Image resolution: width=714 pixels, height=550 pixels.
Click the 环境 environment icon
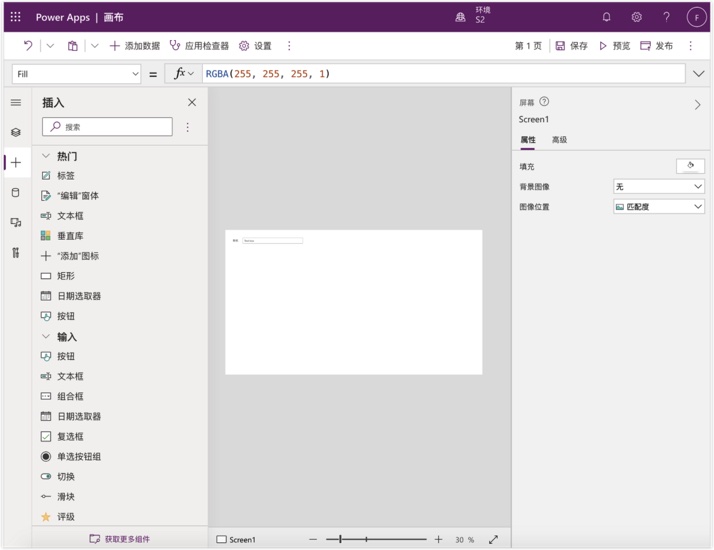pyautogui.click(x=460, y=17)
